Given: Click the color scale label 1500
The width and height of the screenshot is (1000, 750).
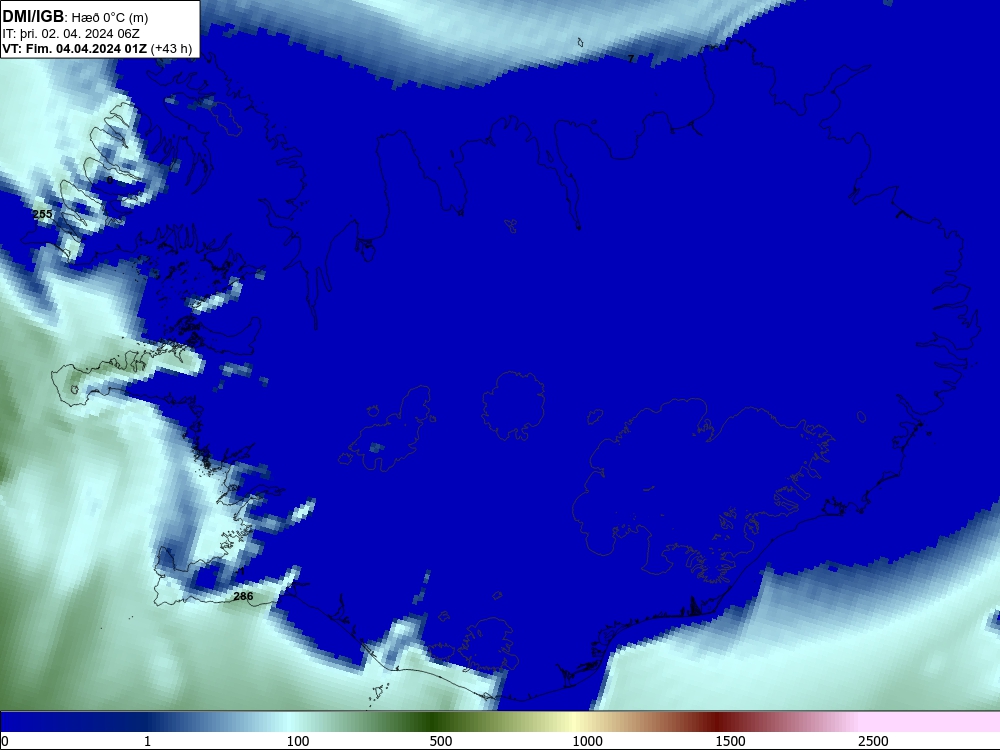Looking at the screenshot, I should 730,741.
